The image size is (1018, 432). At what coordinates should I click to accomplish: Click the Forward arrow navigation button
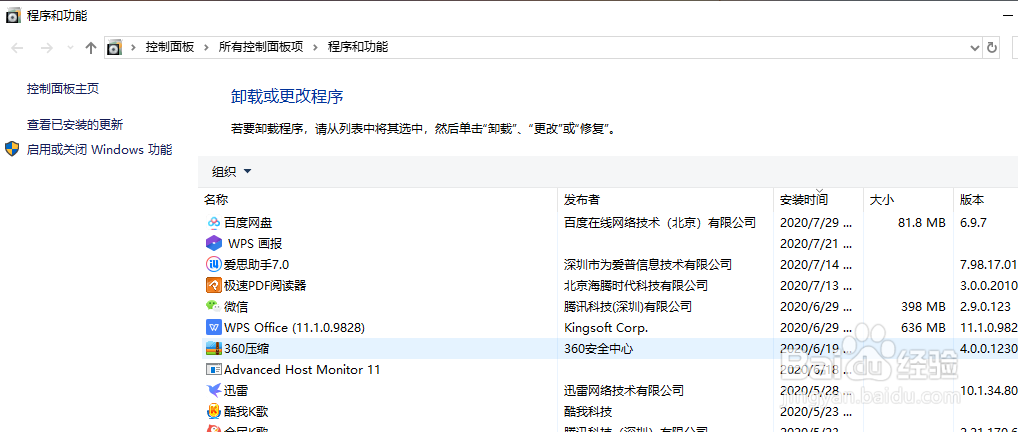[x=46, y=47]
